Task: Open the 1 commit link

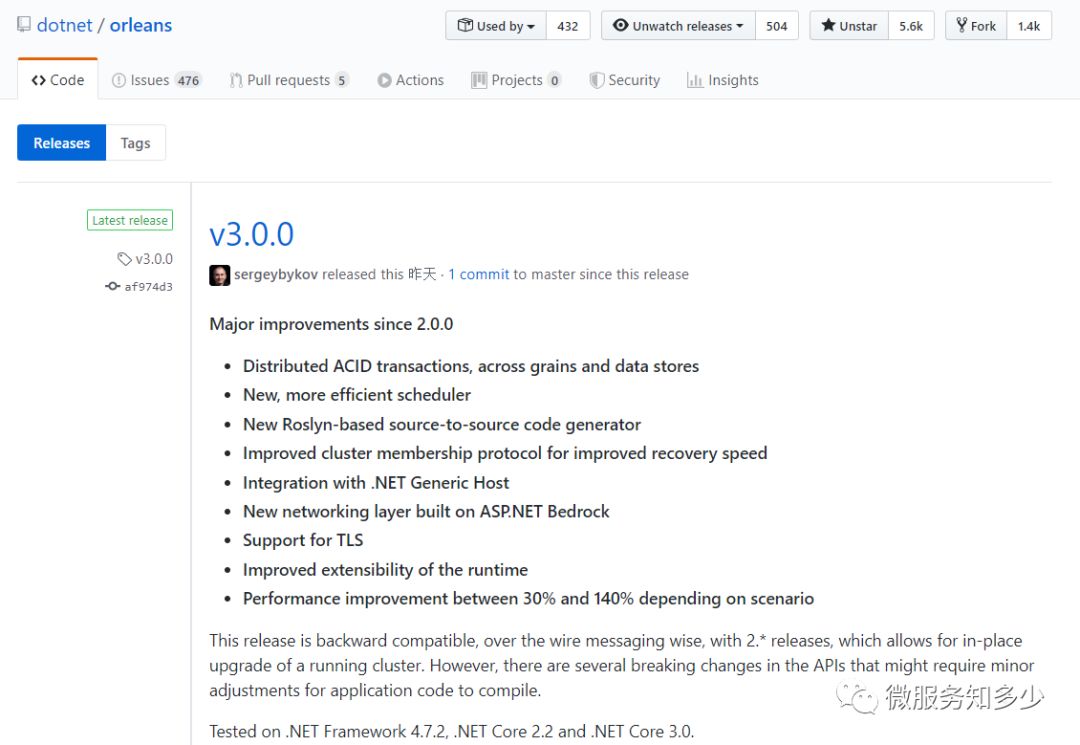Action: point(479,274)
